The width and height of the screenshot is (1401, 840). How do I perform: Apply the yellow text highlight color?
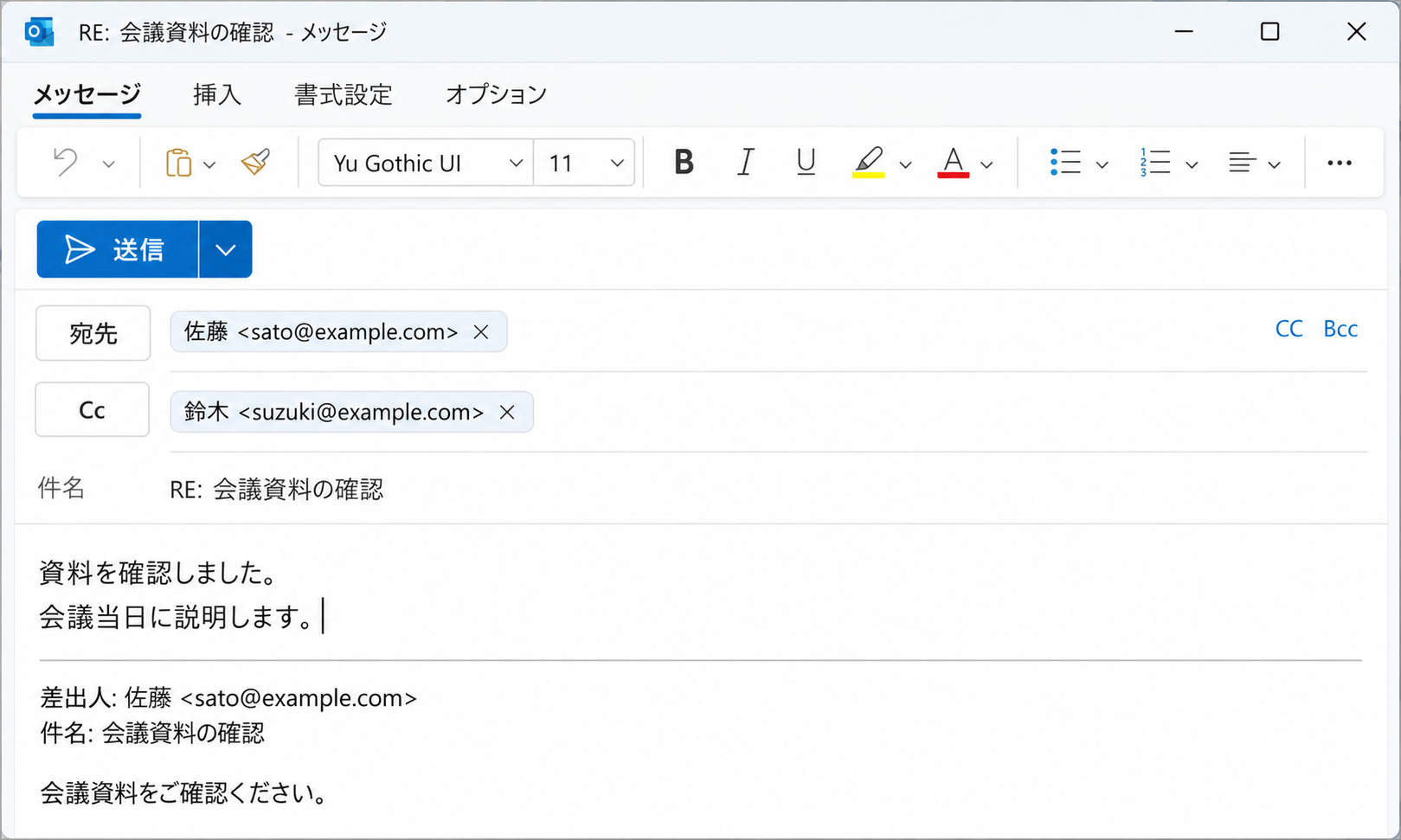(869, 162)
